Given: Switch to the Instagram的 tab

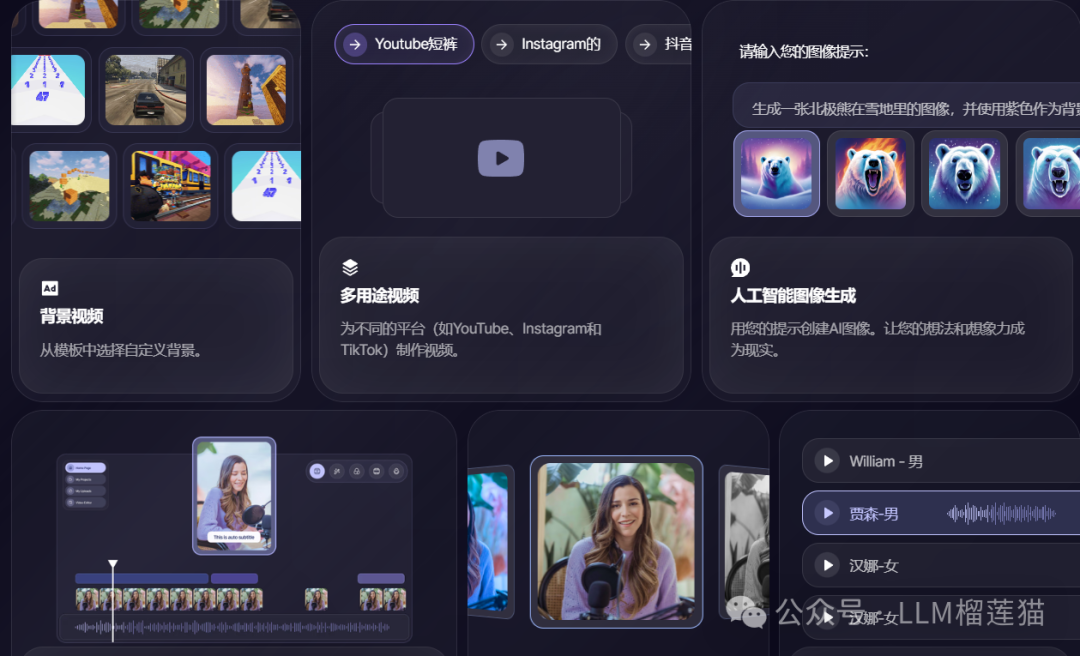Looking at the screenshot, I should coord(549,44).
